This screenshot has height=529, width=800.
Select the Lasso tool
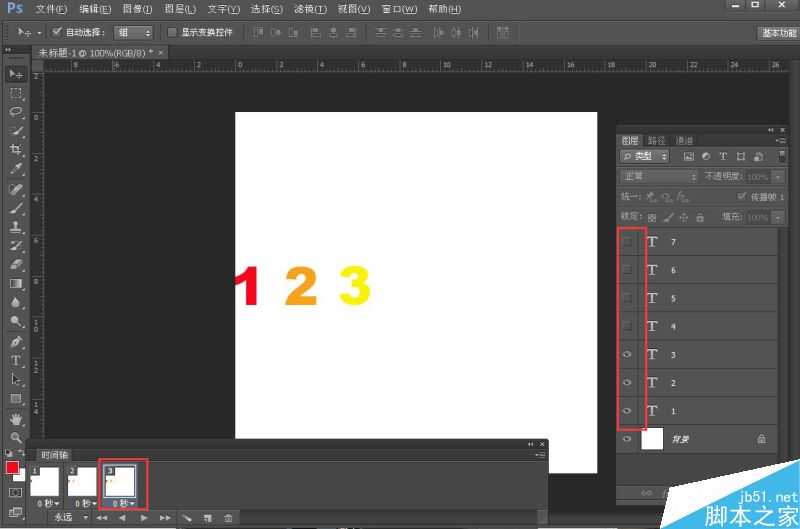coord(16,112)
